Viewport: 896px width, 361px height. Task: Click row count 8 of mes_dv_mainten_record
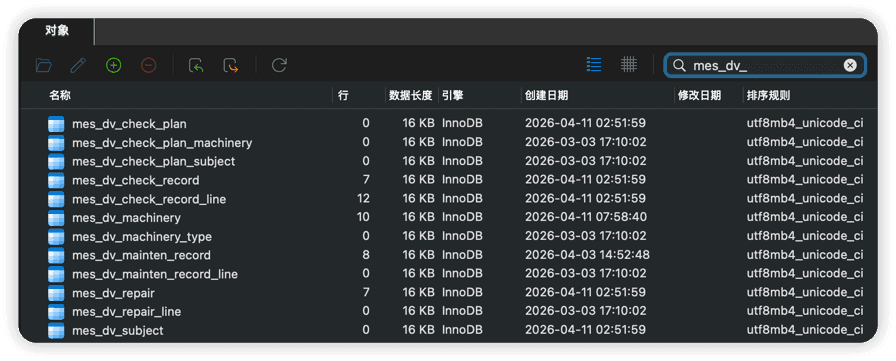click(366, 255)
